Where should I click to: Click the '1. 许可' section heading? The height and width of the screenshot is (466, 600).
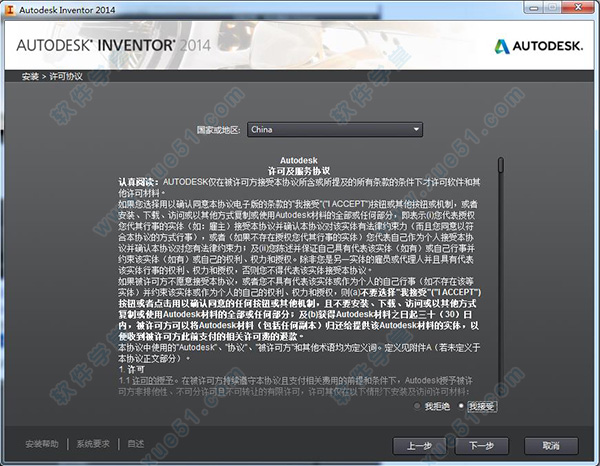131,370
